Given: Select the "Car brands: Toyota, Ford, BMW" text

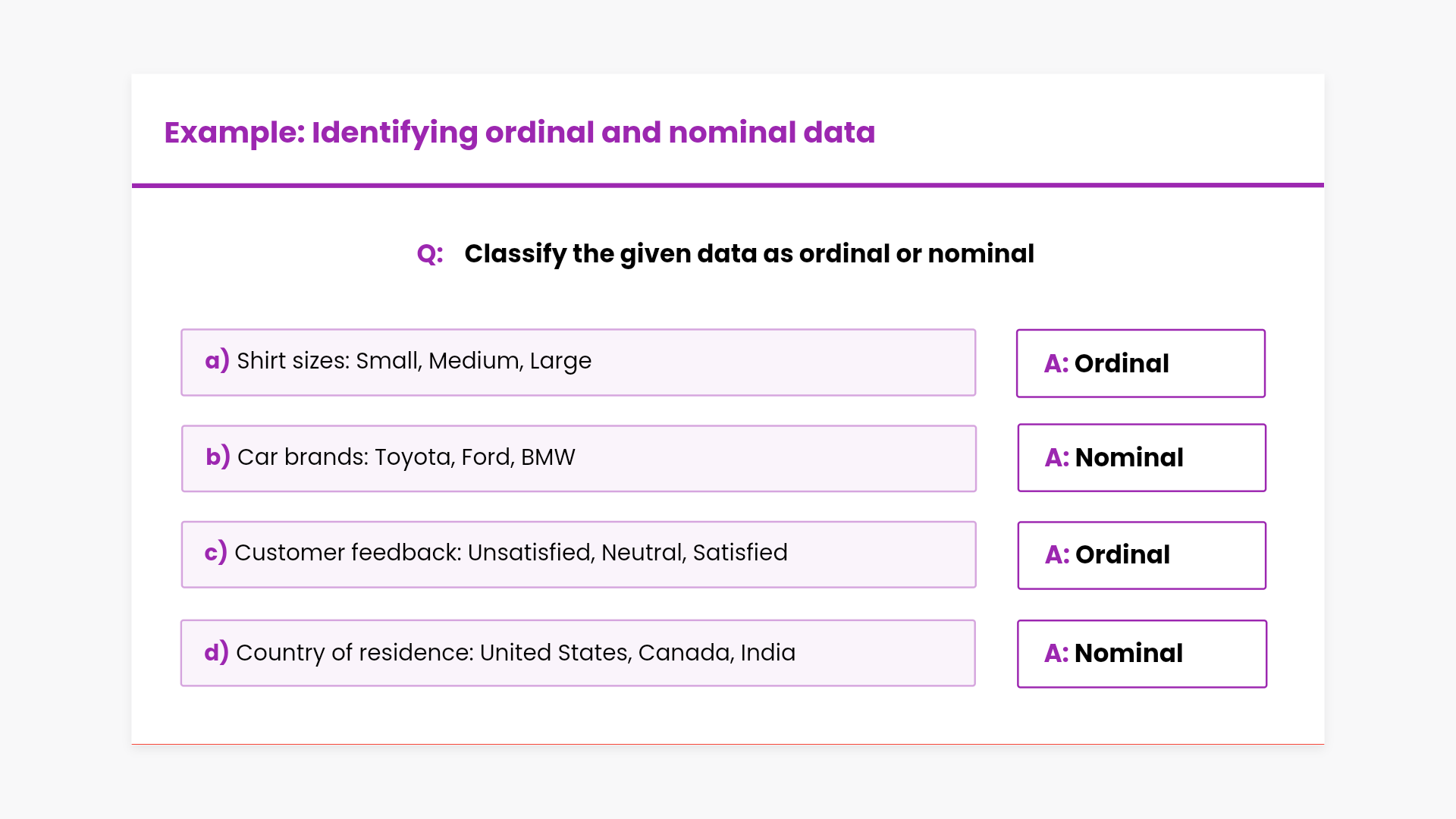Looking at the screenshot, I should (406, 457).
